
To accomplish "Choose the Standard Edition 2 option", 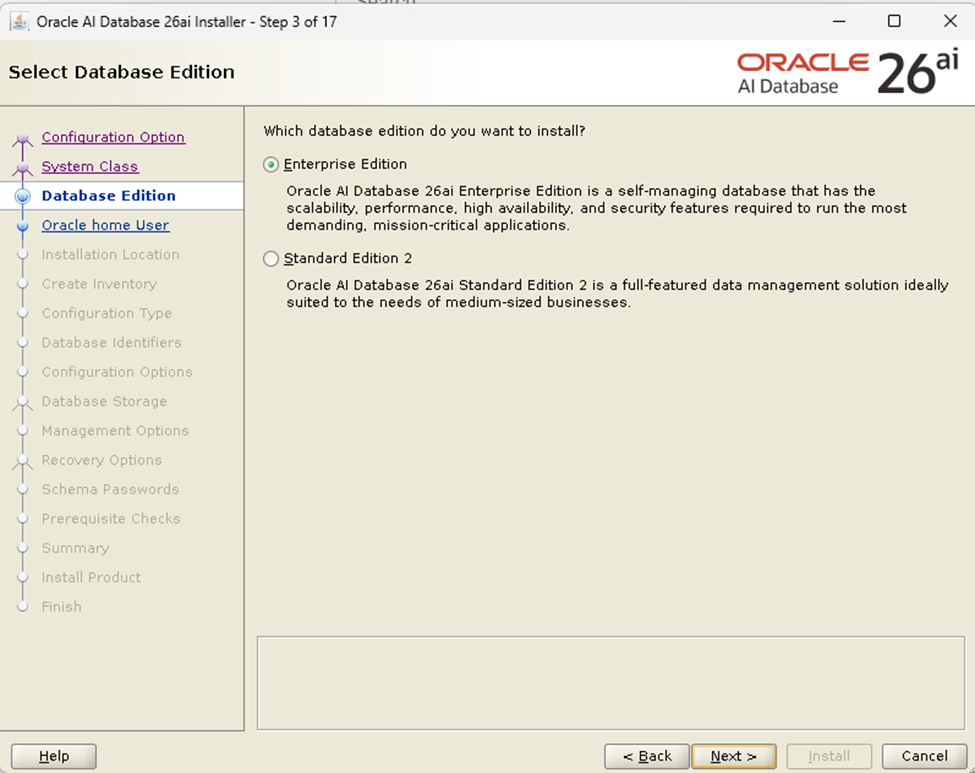I will coord(270,259).
